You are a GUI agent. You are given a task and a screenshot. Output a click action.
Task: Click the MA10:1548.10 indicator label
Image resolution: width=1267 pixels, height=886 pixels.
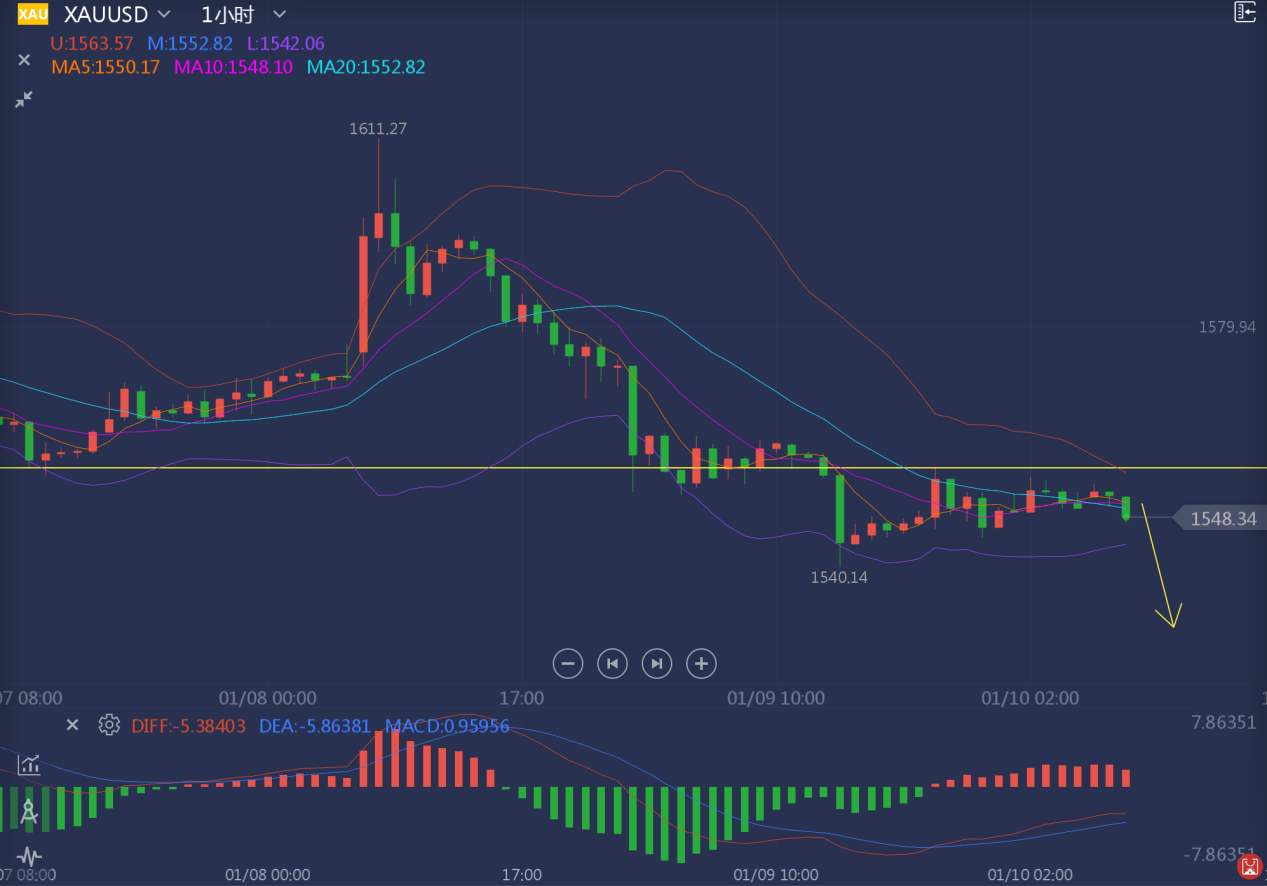tap(233, 67)
